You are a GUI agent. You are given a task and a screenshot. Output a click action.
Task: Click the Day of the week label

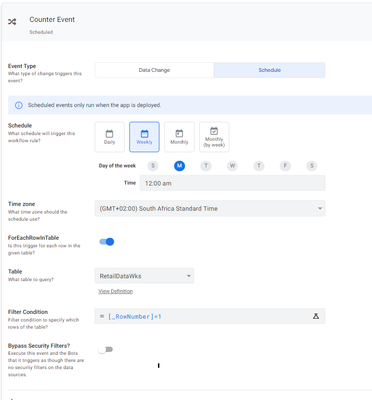click(x=117, y=166)
